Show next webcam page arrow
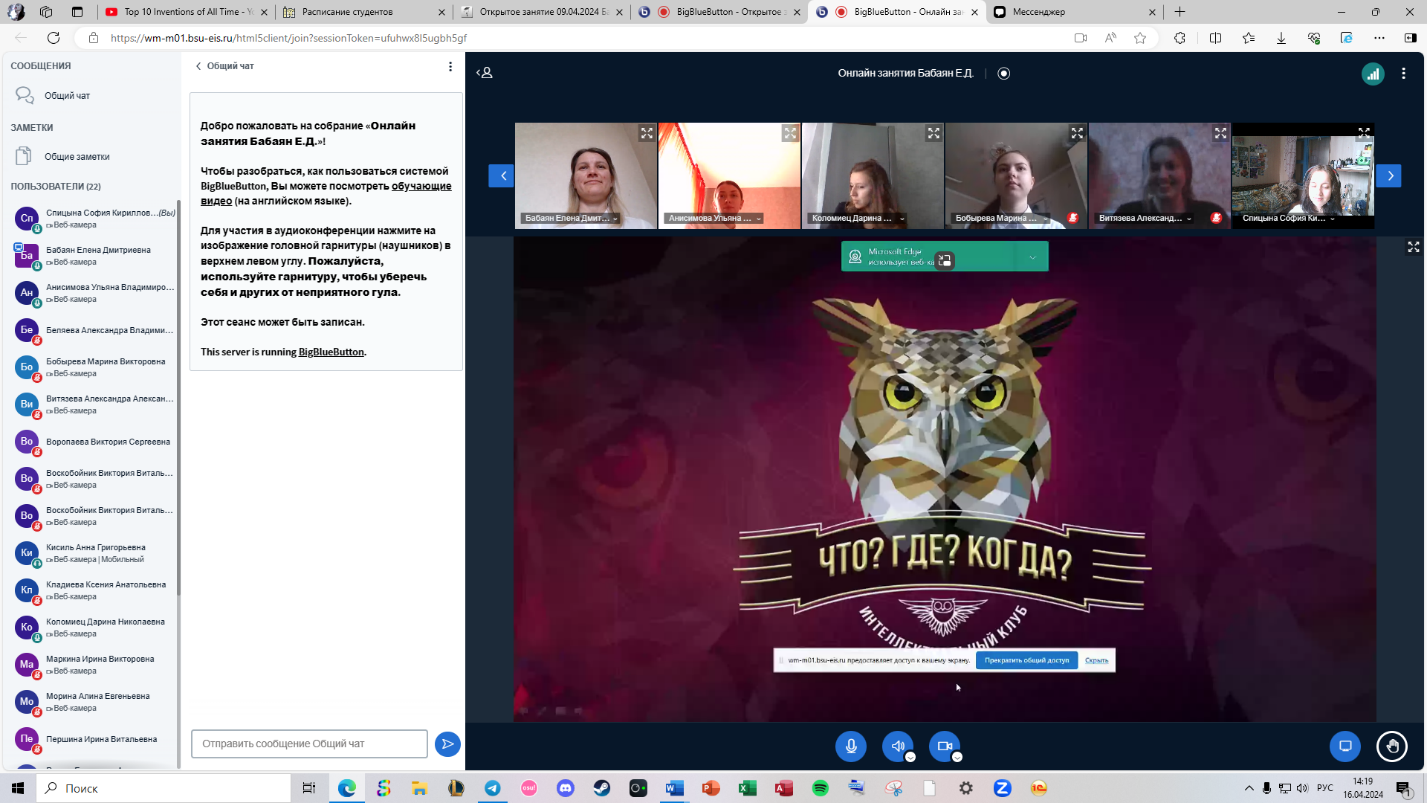This screenshot has height=803, width=1427. [1388, 175]
